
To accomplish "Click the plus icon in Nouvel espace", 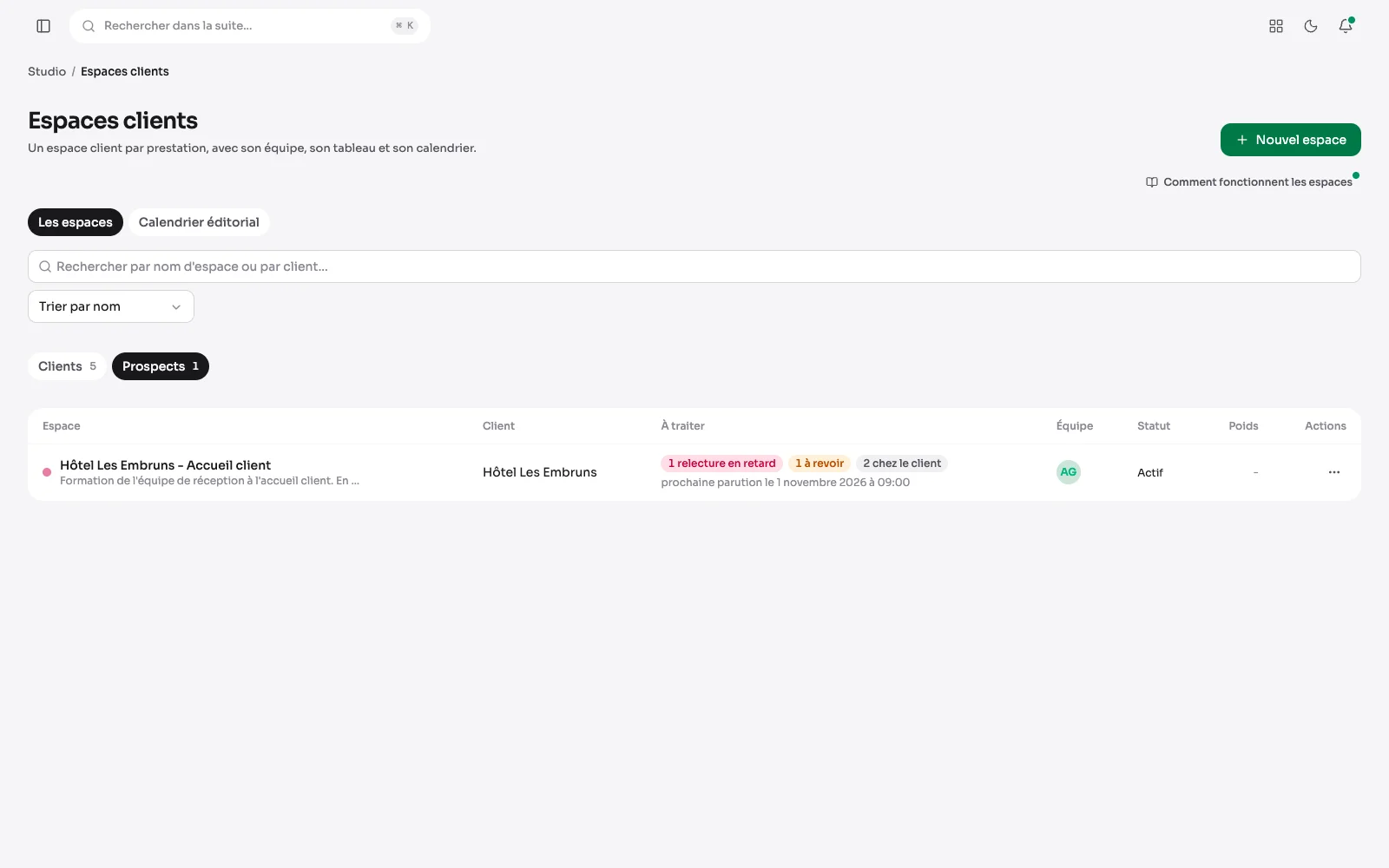I will (x=1242, y=140).
